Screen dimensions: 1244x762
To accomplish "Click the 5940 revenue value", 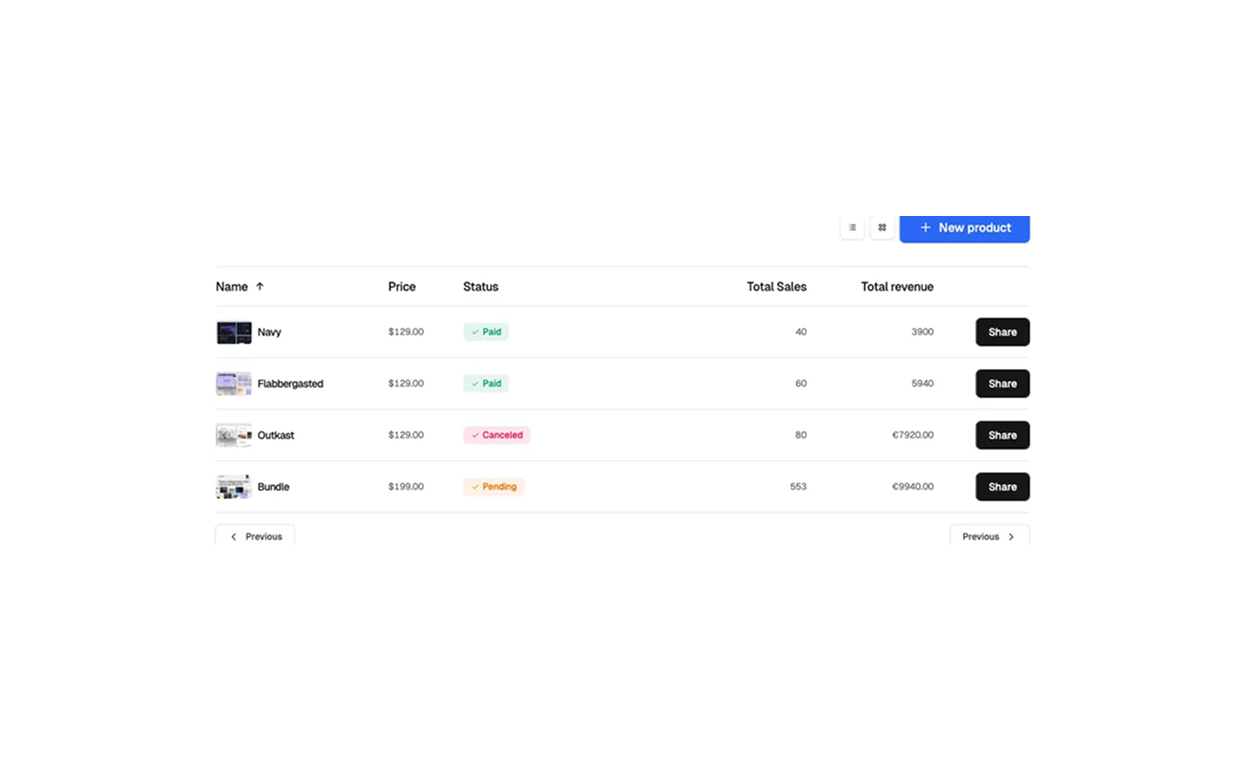I will (x=923, y=384).
